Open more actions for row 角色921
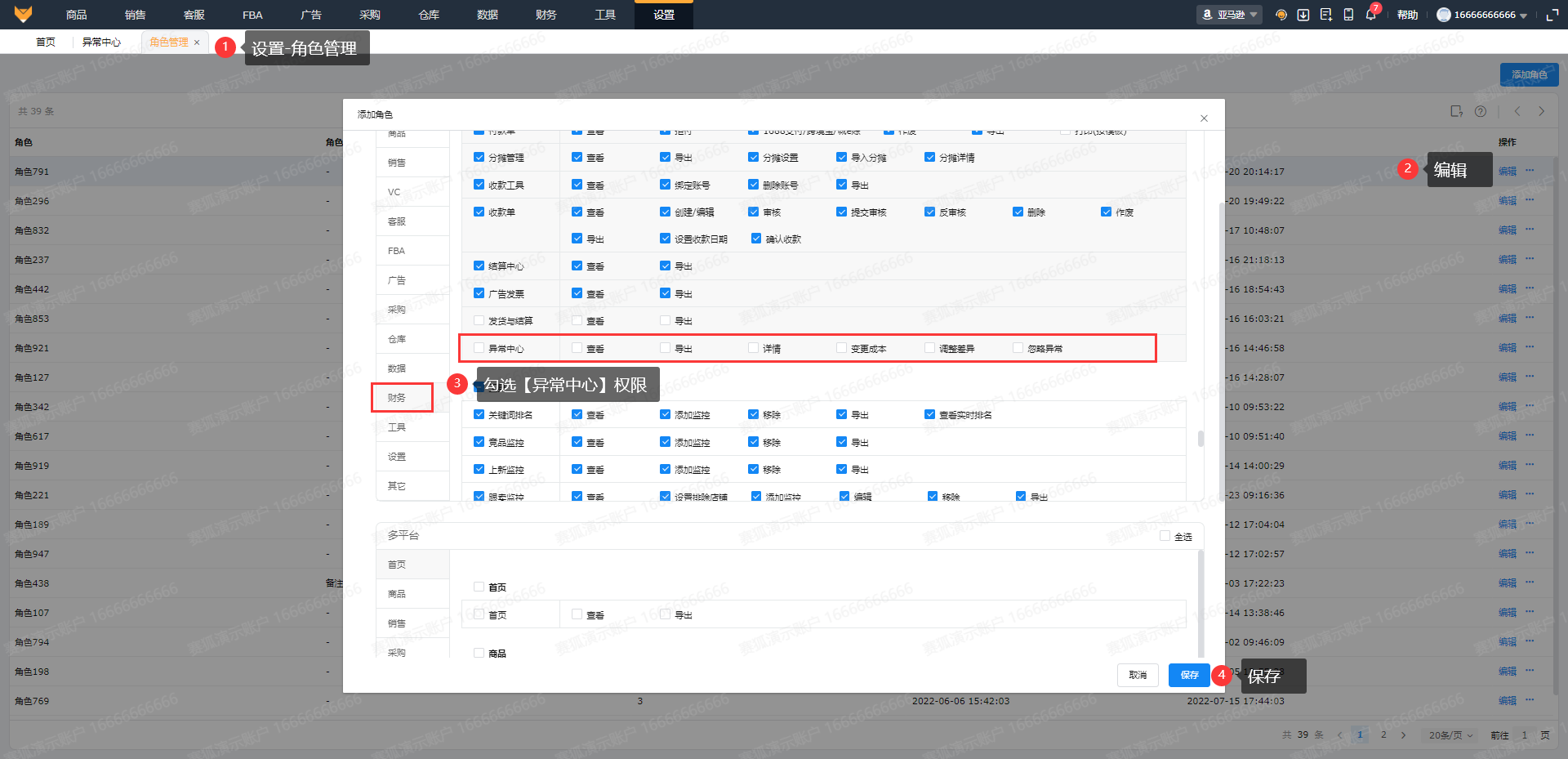The image size is (1568, 759). pyautogui.click(x=1530, y=347)
